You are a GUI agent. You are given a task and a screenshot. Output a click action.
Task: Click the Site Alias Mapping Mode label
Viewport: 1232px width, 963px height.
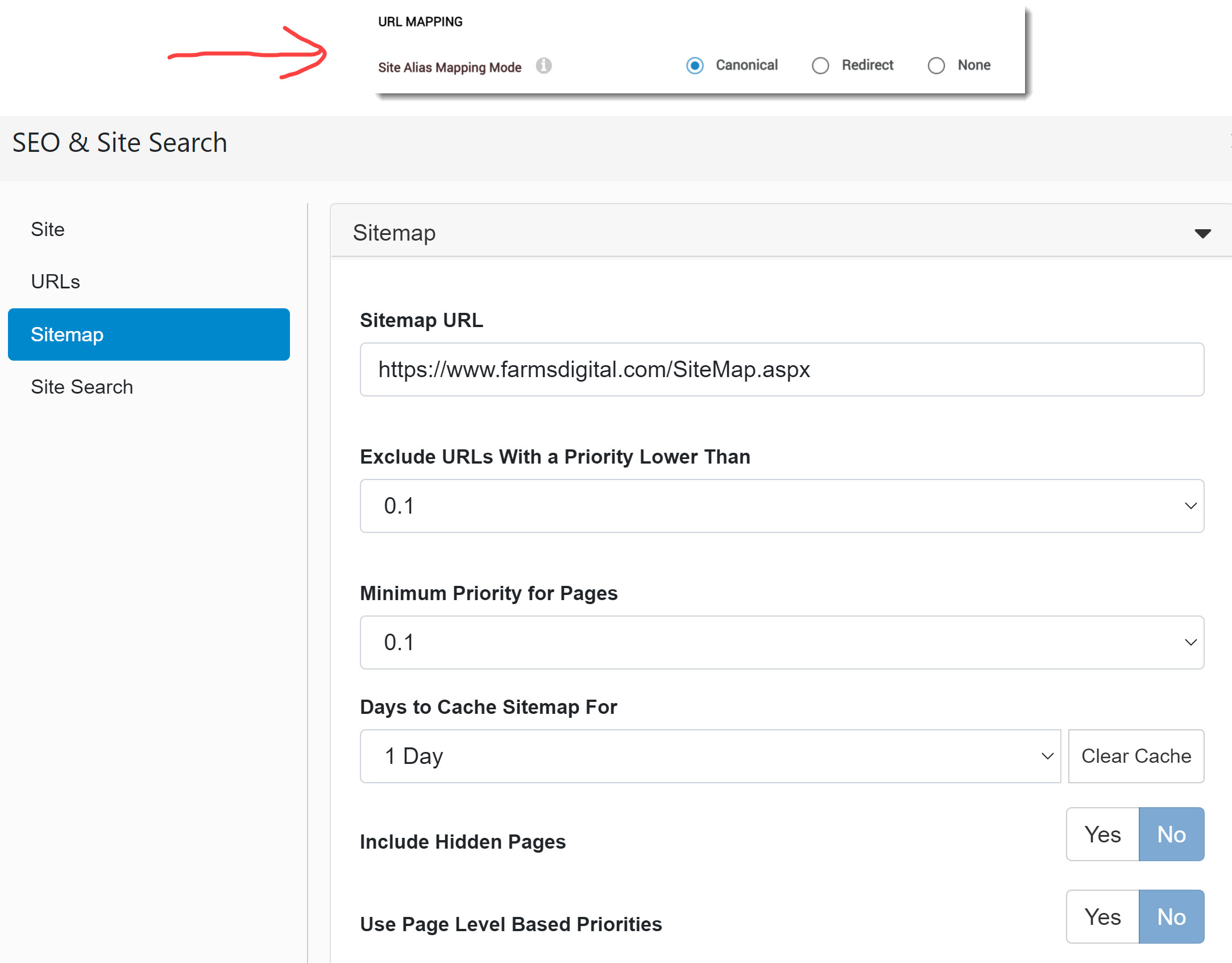[x=449, y=67]
